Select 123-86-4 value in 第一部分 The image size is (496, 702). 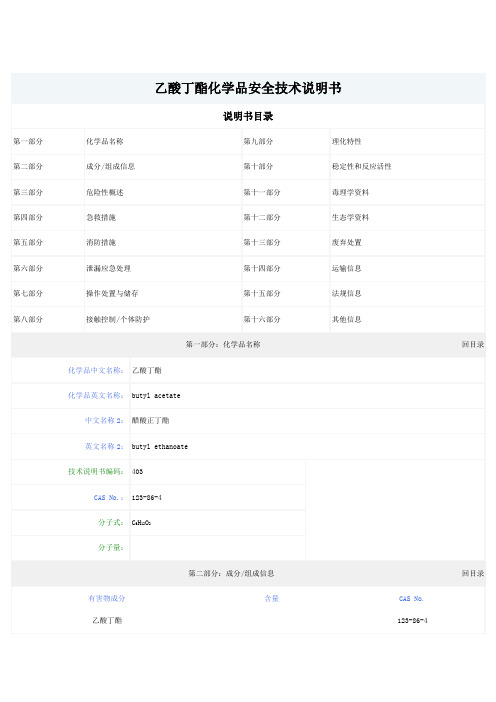[147, 497]
